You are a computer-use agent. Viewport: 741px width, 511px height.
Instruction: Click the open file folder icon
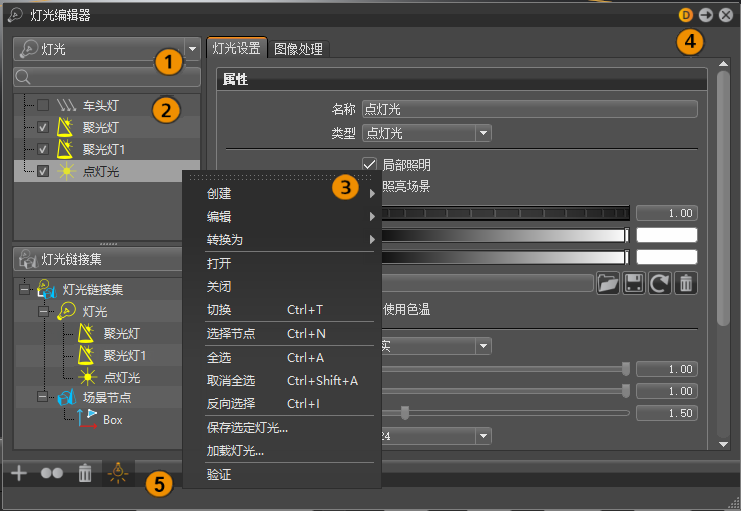608,283
